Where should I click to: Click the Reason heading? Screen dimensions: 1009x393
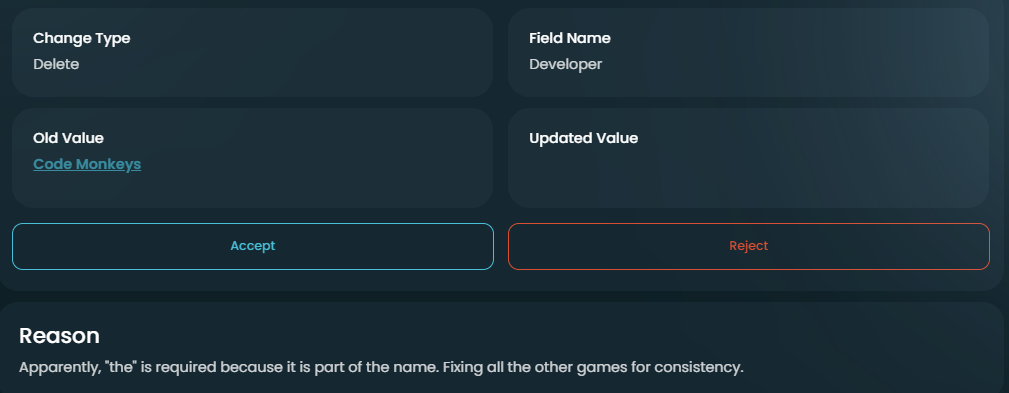pos(59,336)
